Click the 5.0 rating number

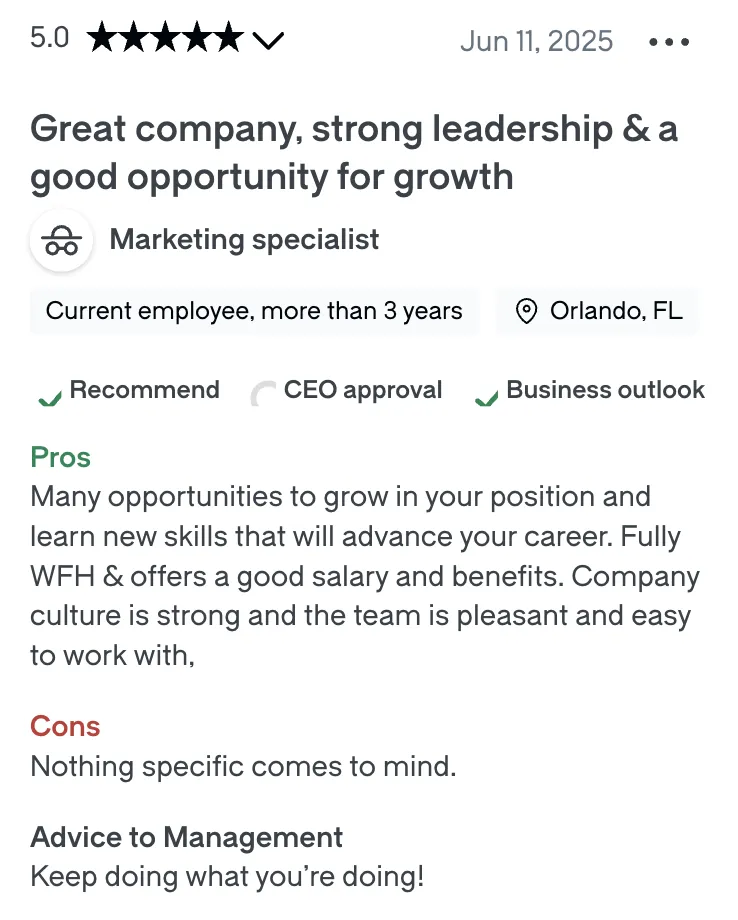(50, 38)
